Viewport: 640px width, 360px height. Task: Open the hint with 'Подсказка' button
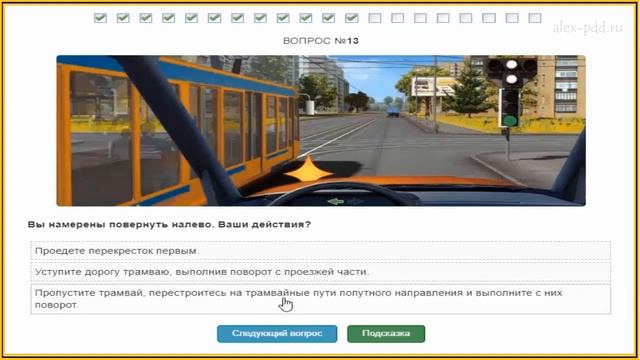(386, 333)
